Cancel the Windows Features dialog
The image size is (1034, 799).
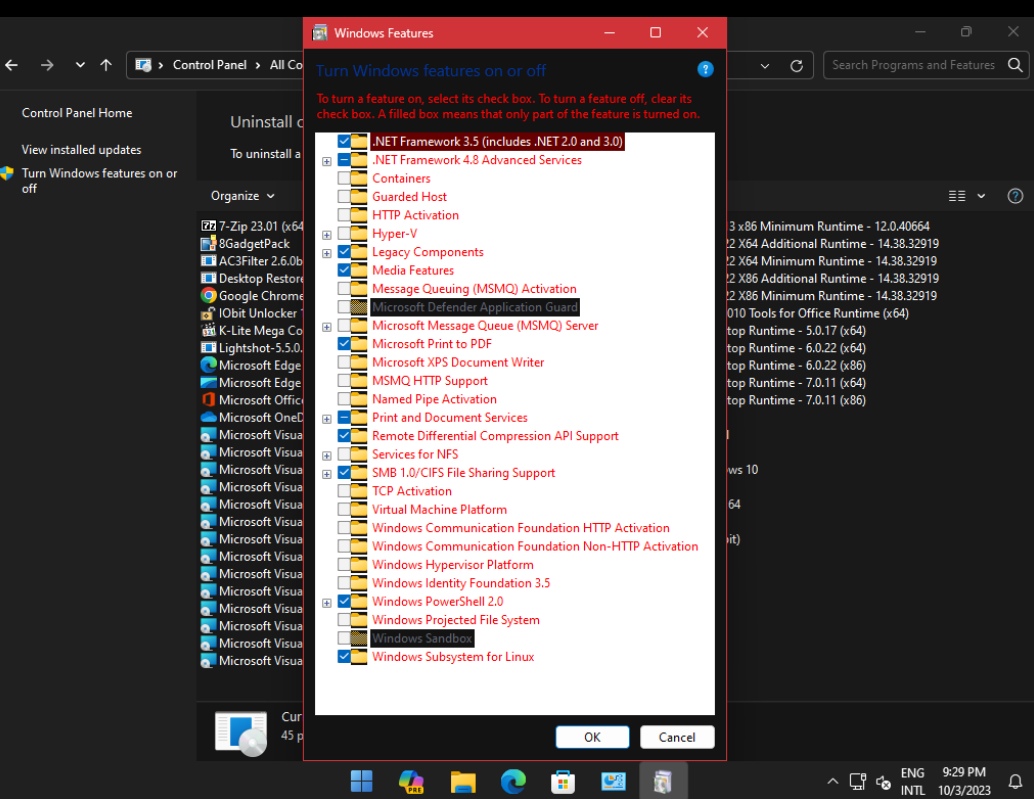point(677,737)
